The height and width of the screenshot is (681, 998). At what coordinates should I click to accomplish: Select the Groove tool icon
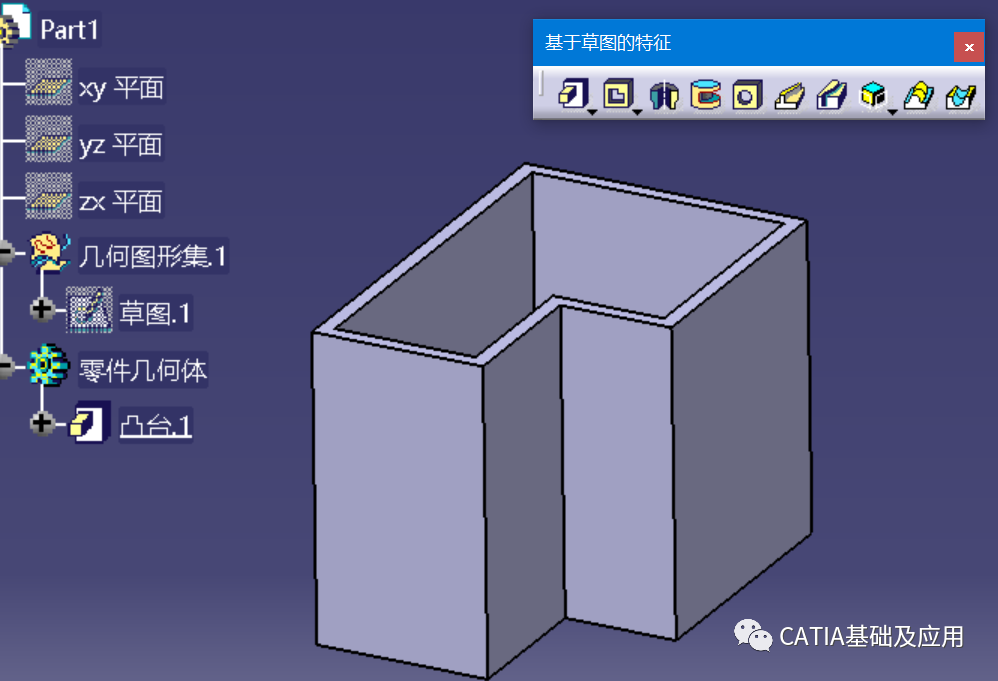705,95
